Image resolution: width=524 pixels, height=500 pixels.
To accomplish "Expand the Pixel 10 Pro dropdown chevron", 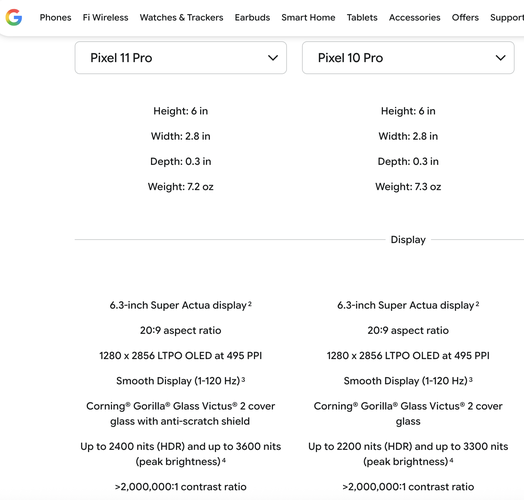I will pos(500,58).
